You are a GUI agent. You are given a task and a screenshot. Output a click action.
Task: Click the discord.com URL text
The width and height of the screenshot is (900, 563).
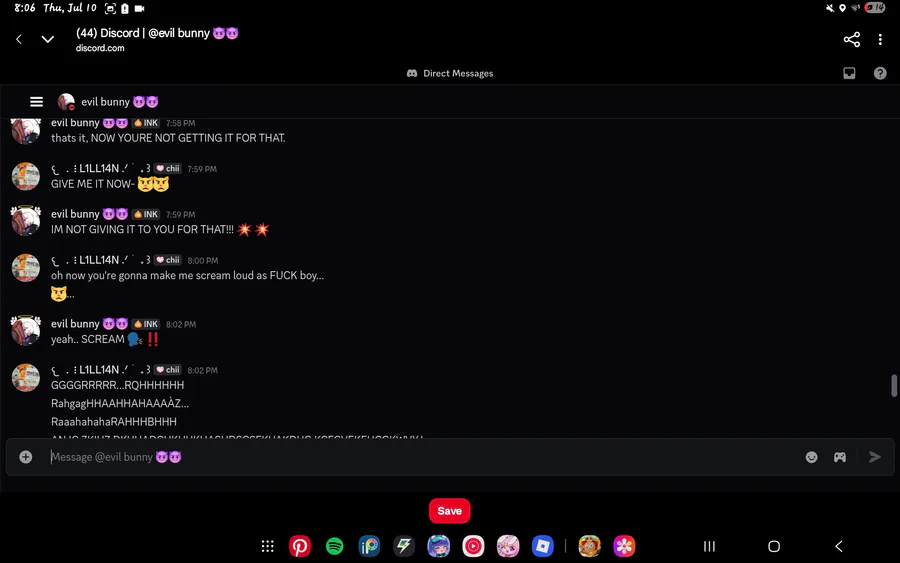pyautogui.click(x=100, y=48)
